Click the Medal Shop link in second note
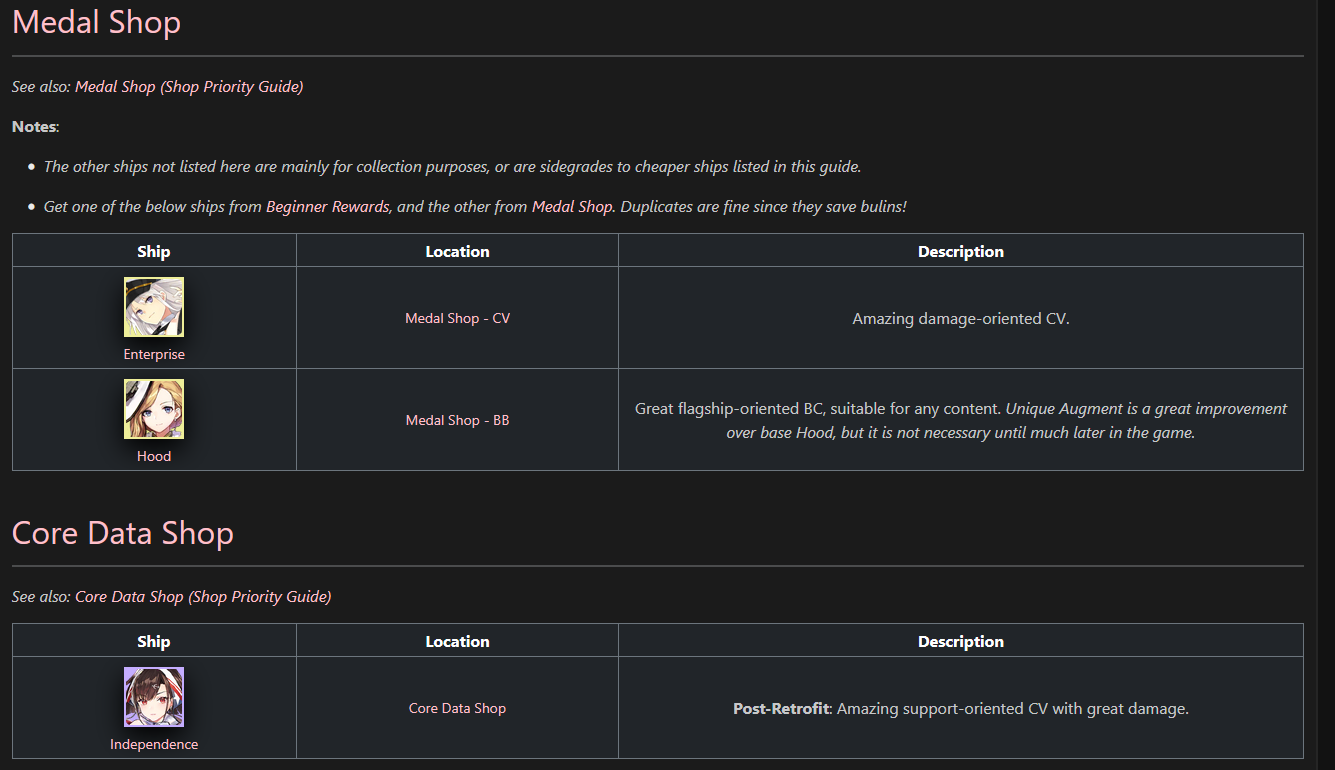Image resolution: width=1335 pixels, height=770 pixels. 572,207
